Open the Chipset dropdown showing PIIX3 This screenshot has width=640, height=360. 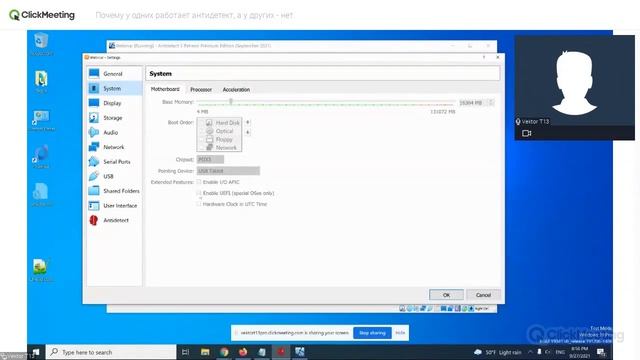click(210, 160)
